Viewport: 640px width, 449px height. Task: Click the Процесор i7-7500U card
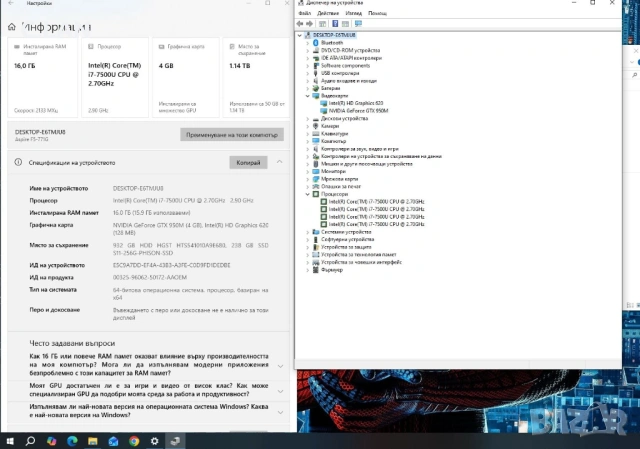[115, 78]
